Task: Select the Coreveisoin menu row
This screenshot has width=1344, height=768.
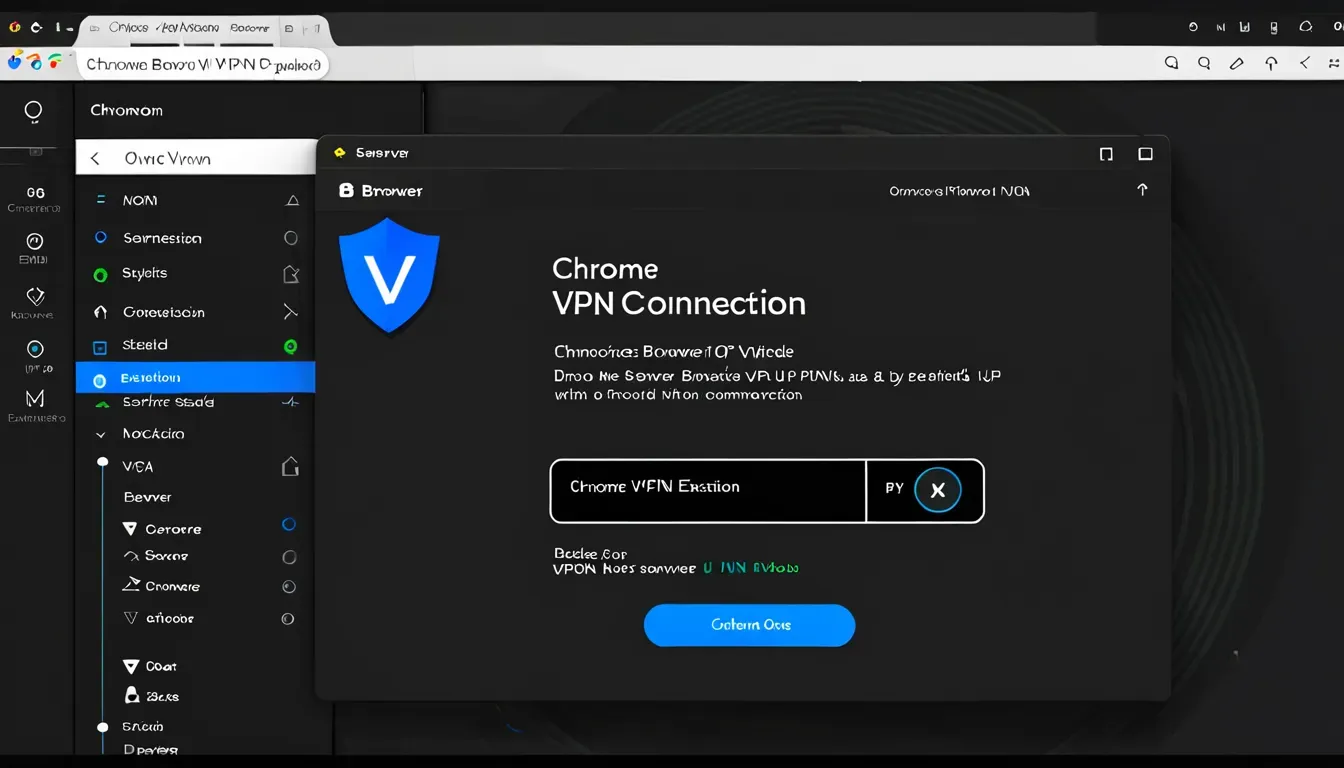Action: (195, 312)
